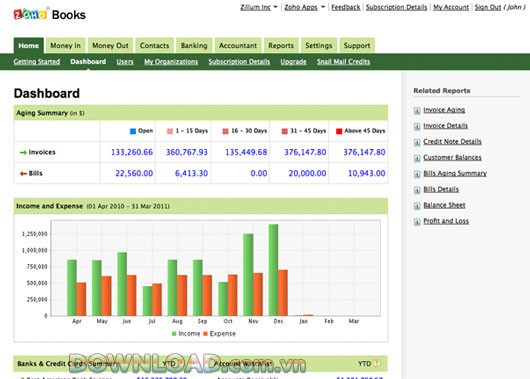Open the Money In tab
The width and height of the screenshot is (530, 379).
[x=66, y=46]
